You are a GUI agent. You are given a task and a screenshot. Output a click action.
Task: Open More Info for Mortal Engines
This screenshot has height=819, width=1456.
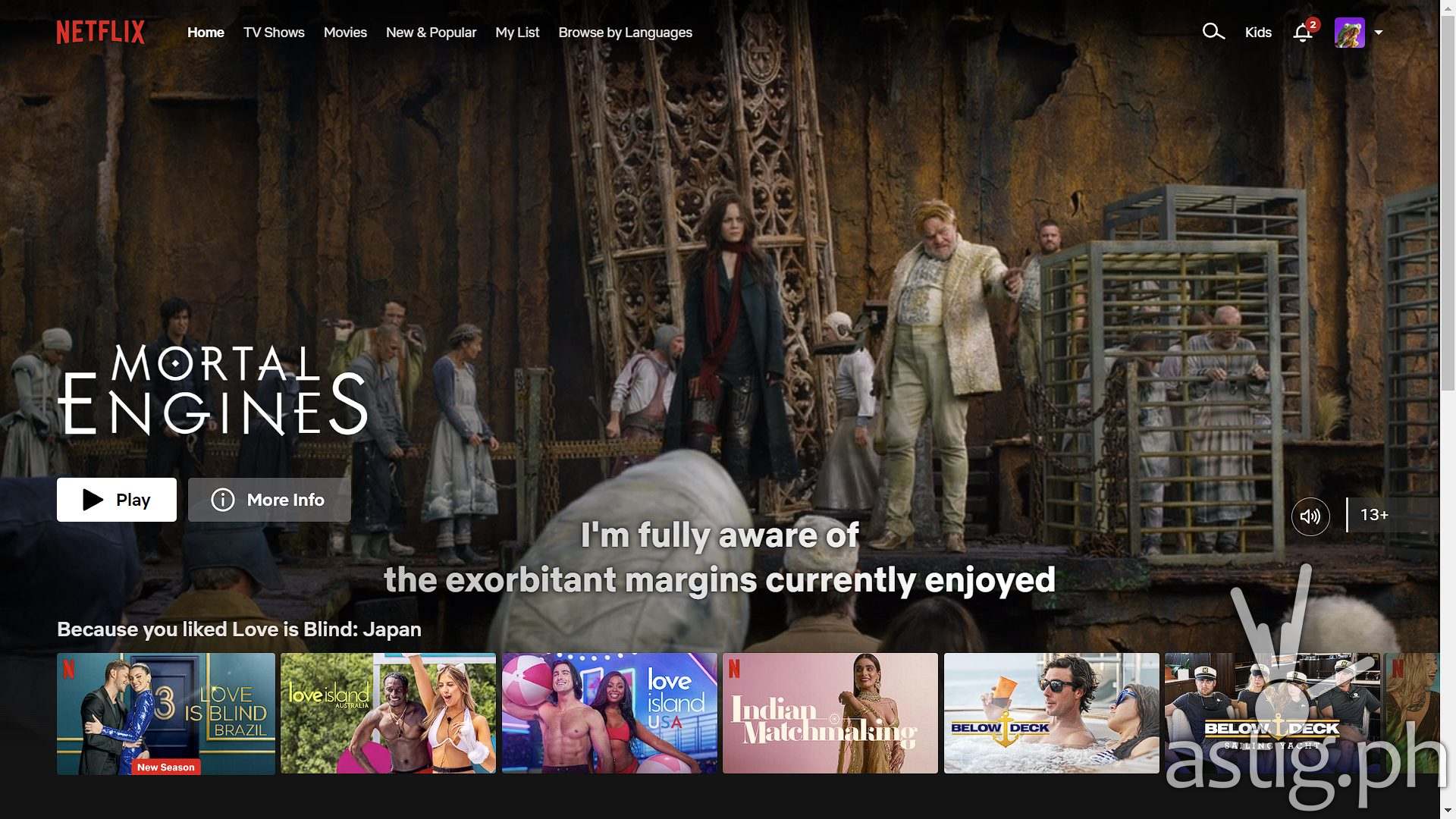pyautogui.click(x=269, y=500)
